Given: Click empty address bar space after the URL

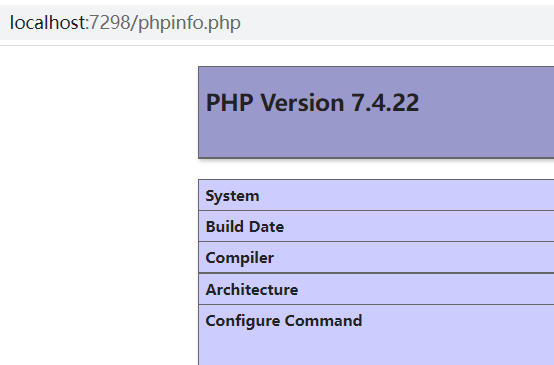Looking at the screenshot, I should point(396,23).
